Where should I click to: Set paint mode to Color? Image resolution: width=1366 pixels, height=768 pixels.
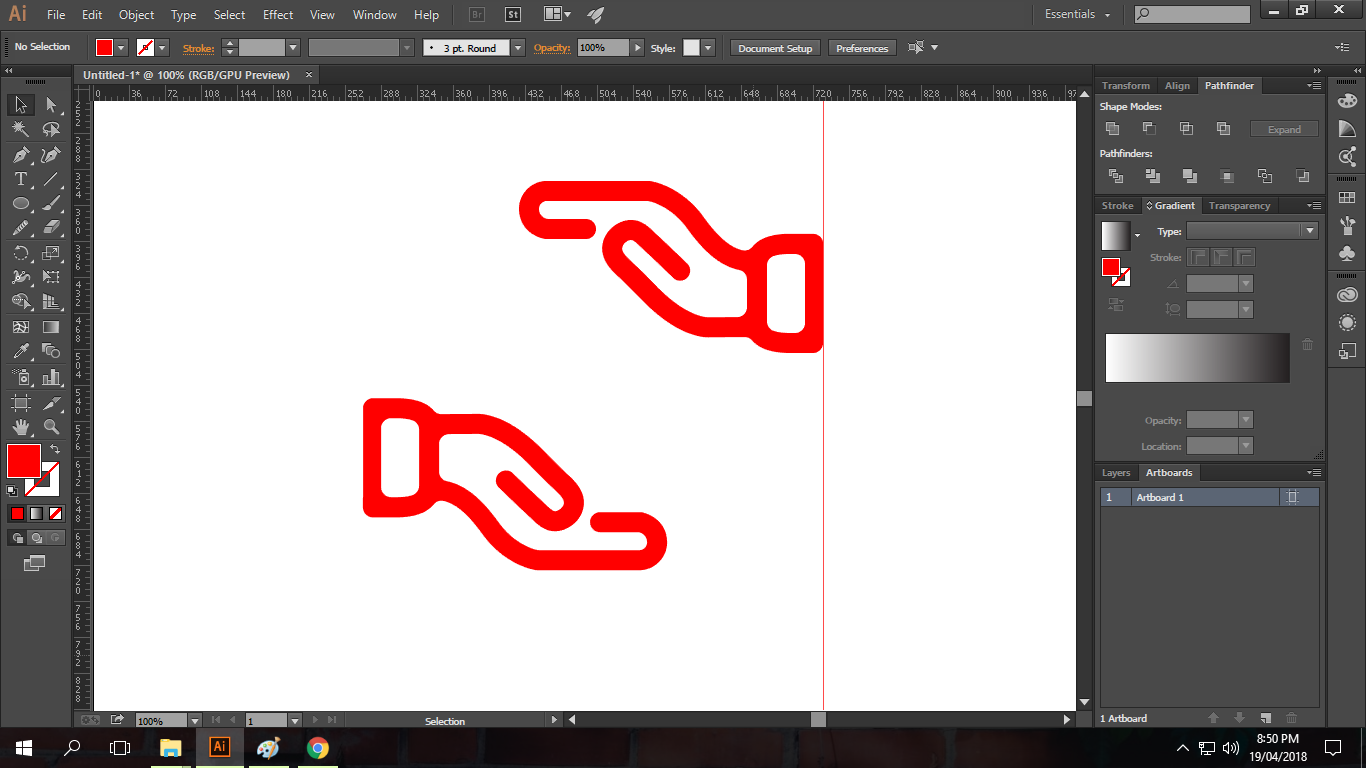click(17, 513)
